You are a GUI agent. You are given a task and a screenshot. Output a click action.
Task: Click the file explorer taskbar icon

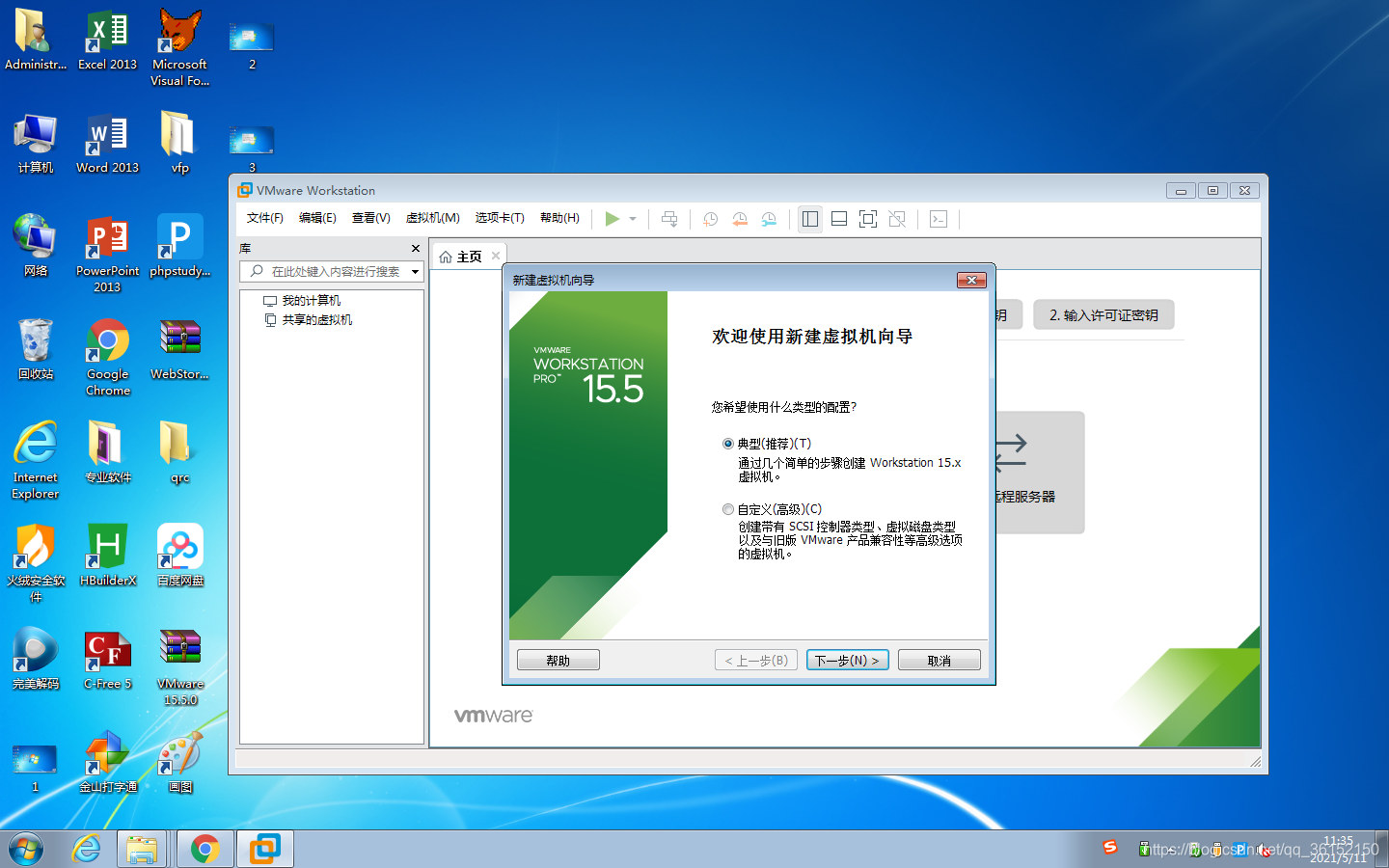point(143,849)
